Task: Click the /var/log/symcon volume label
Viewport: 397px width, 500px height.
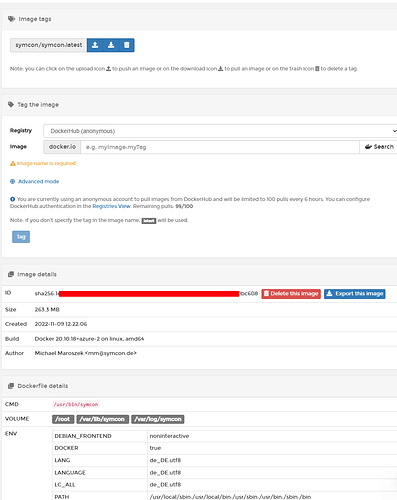Action: pos(158,419)
